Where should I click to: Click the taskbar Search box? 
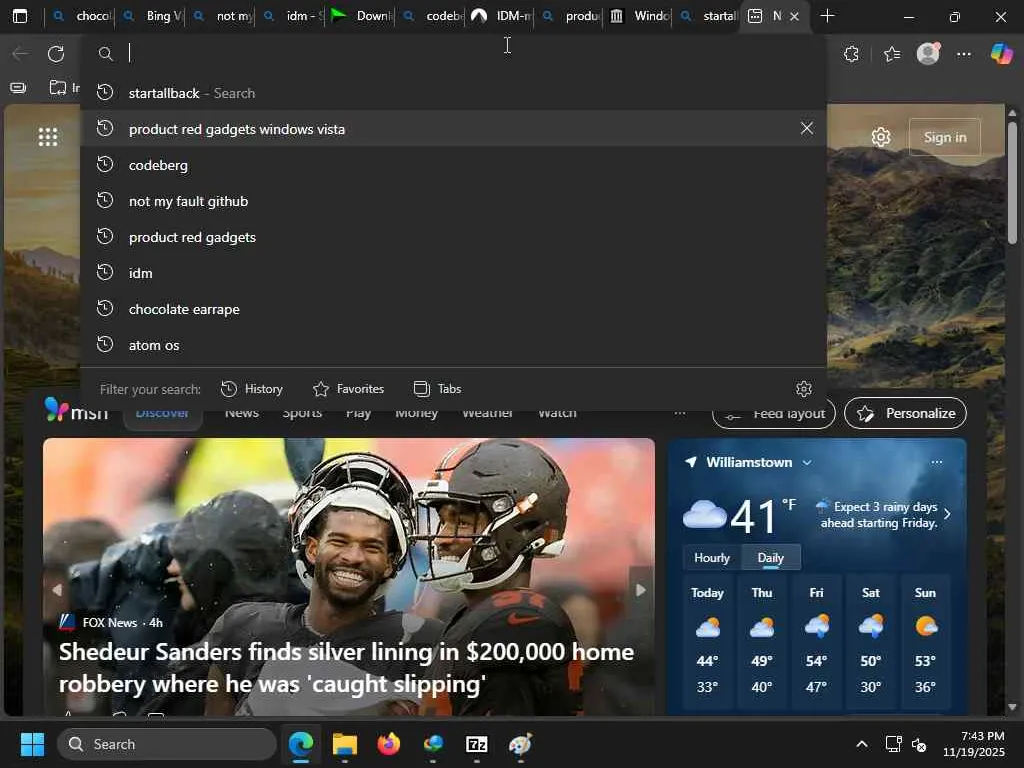tap(167, 744)
